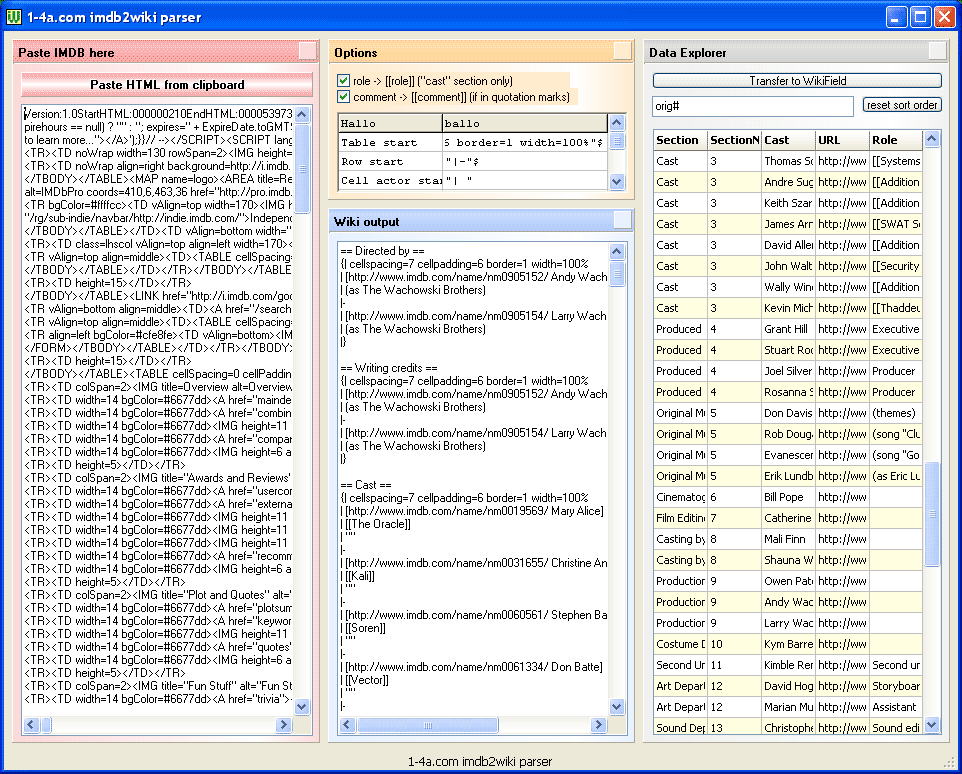Viewport: 962px width, 774px height.
Task: Click Paste HTML from clipboard button
Action: point(167,85)
